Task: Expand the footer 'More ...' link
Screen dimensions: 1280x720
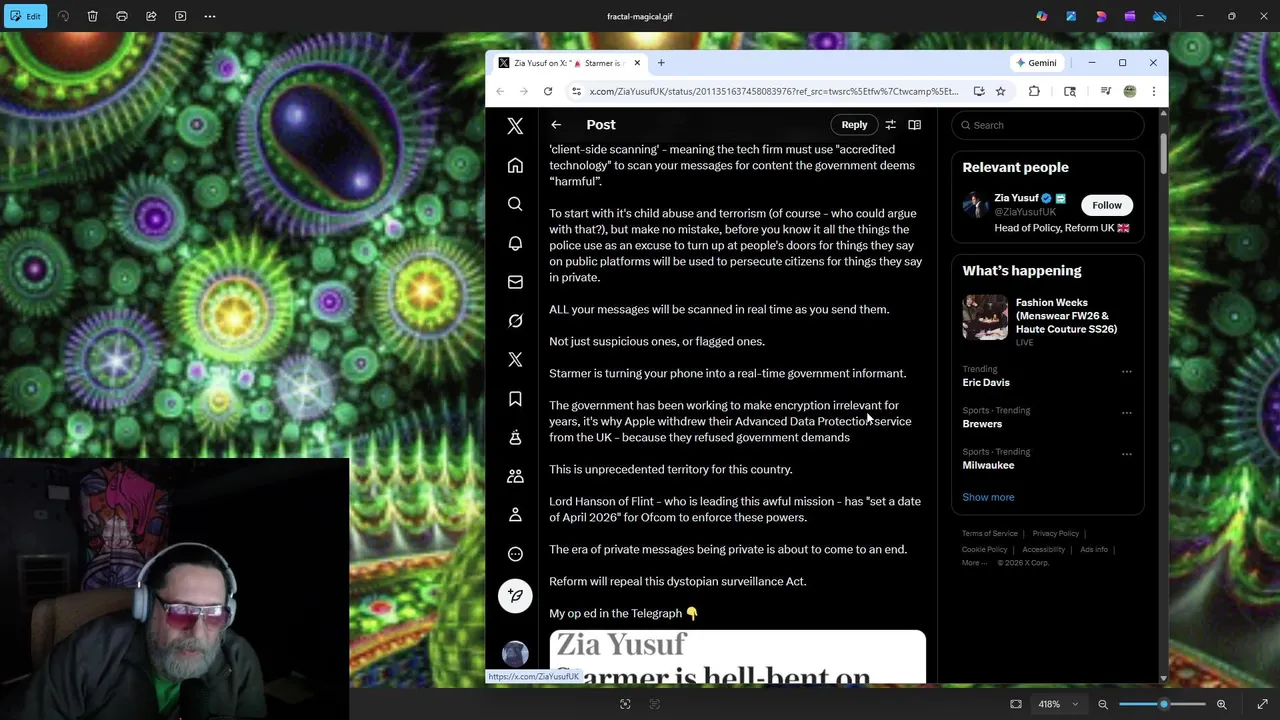Action: (x=973, y=563)
